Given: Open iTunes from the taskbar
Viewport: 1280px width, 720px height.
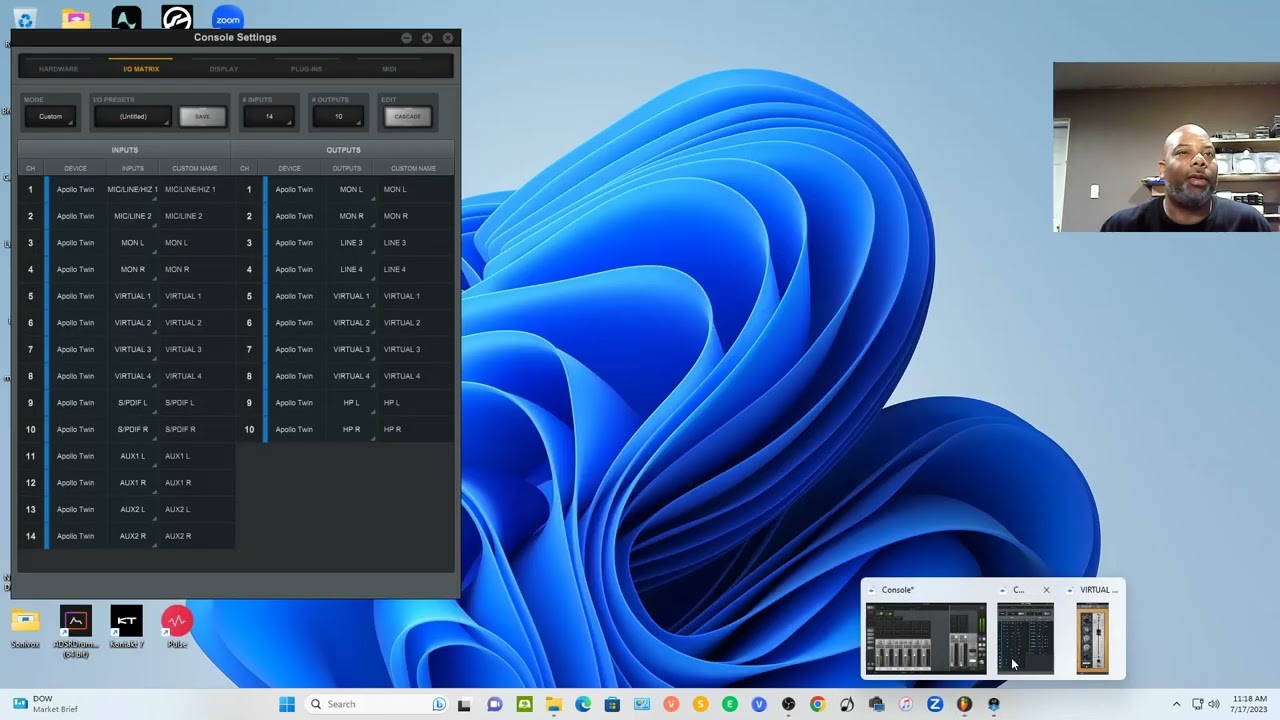Looking at the screenshot, I should point(905,704).
